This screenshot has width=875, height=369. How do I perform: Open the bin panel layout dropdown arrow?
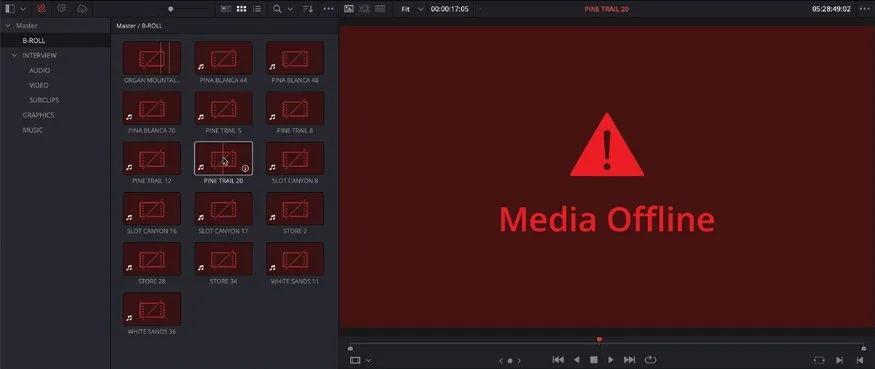point(23,9)
